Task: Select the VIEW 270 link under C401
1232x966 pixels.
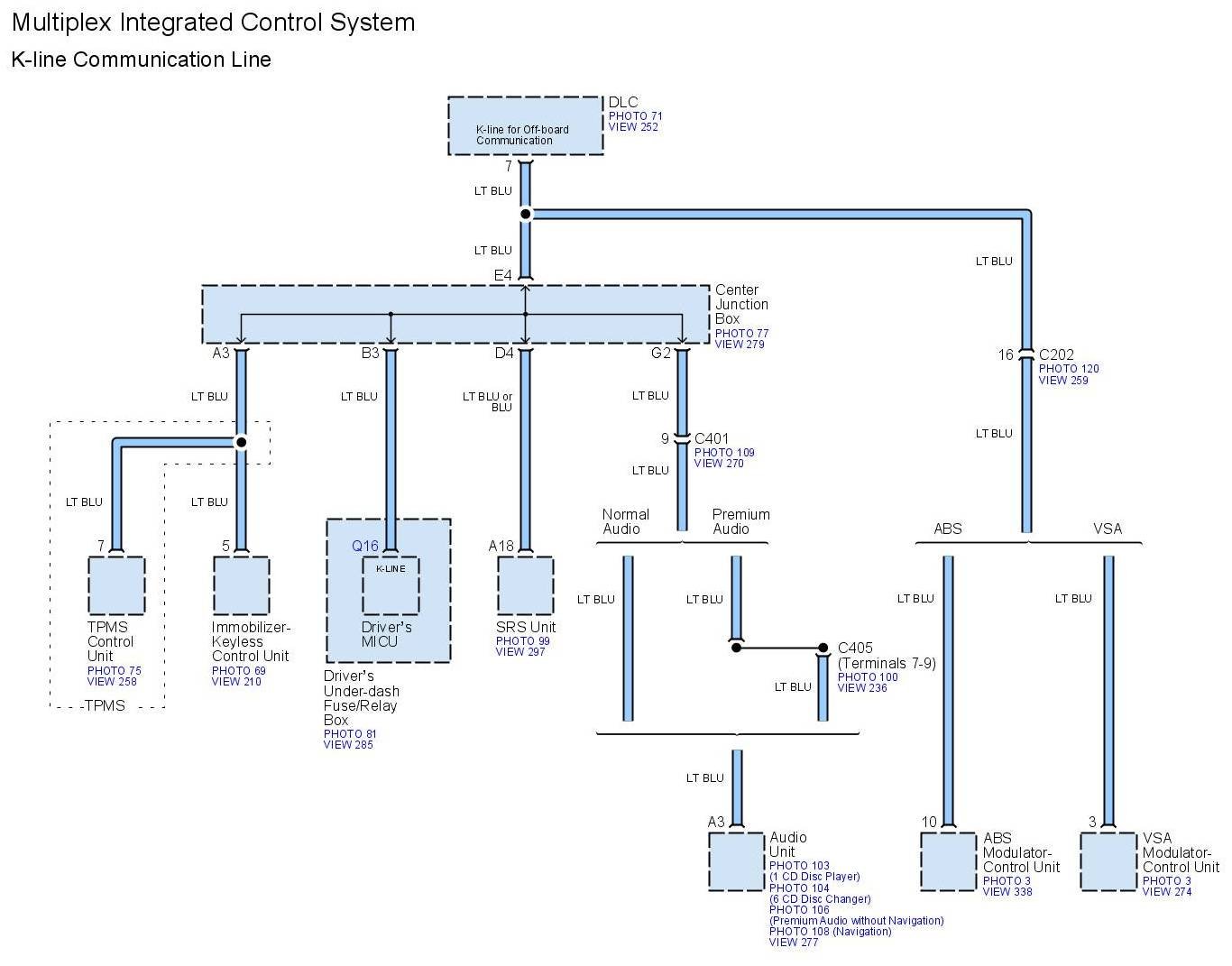Action: (719, 464)
